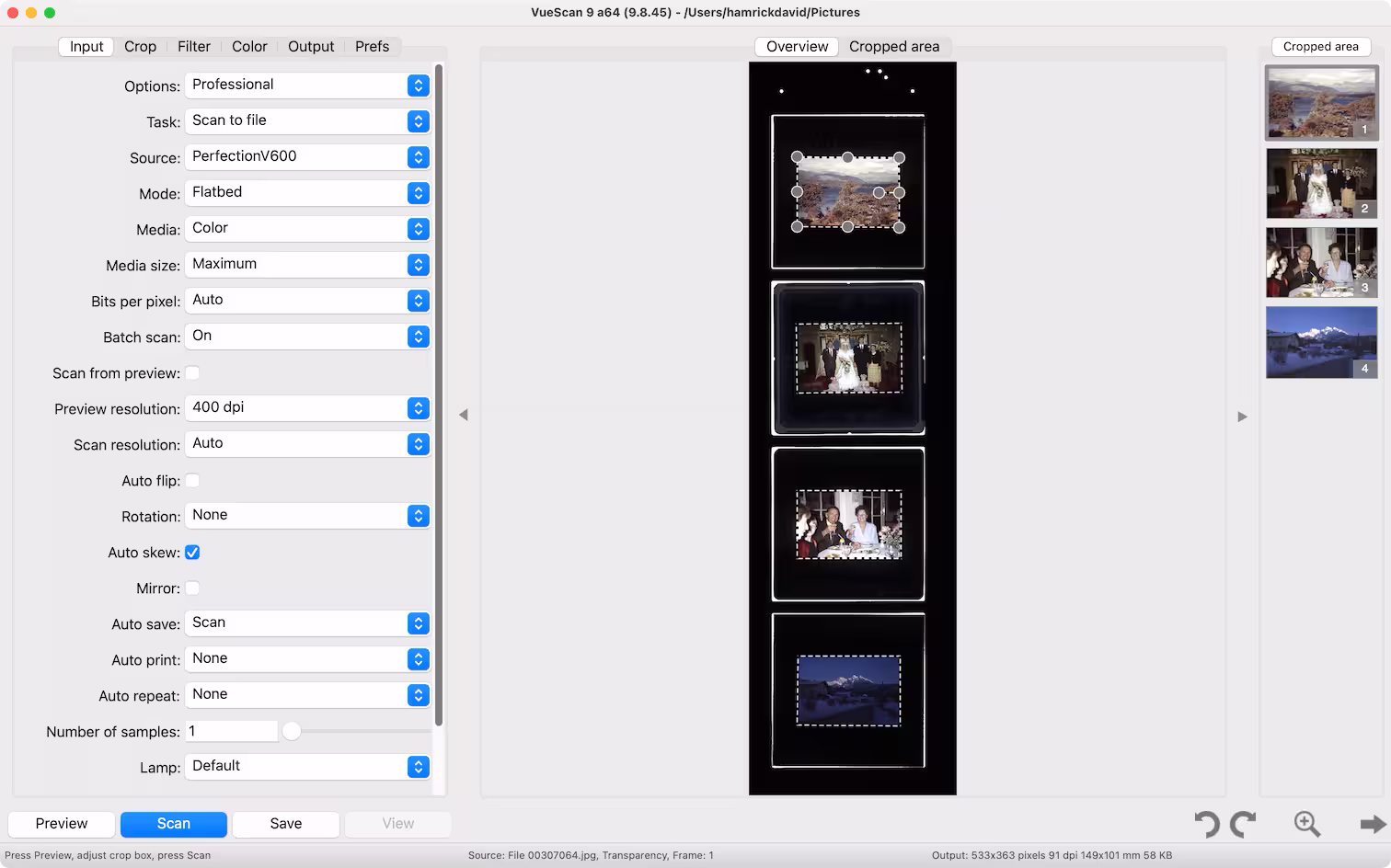Image resolution: width=1391 pixels, height=868 pixels.
Task: Collapse the right thumbnail panel arrow
Action: [1242, 417]
